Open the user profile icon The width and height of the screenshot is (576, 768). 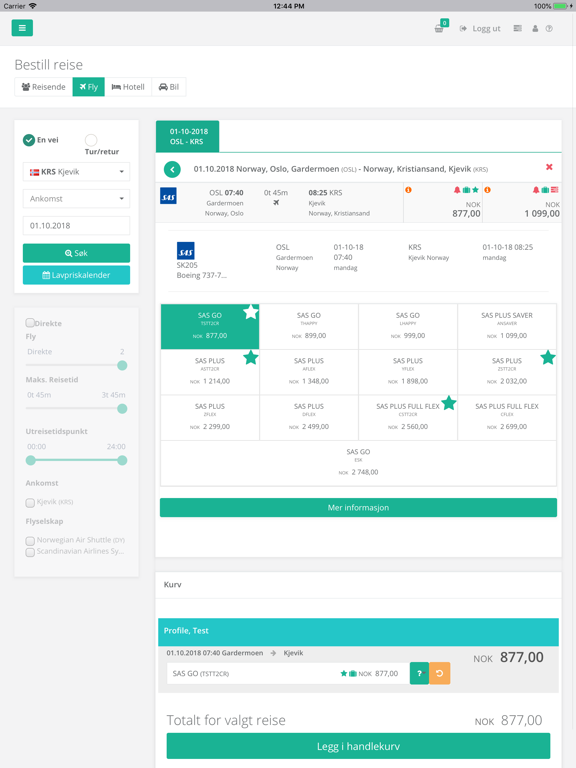click(x=535, y=28)
